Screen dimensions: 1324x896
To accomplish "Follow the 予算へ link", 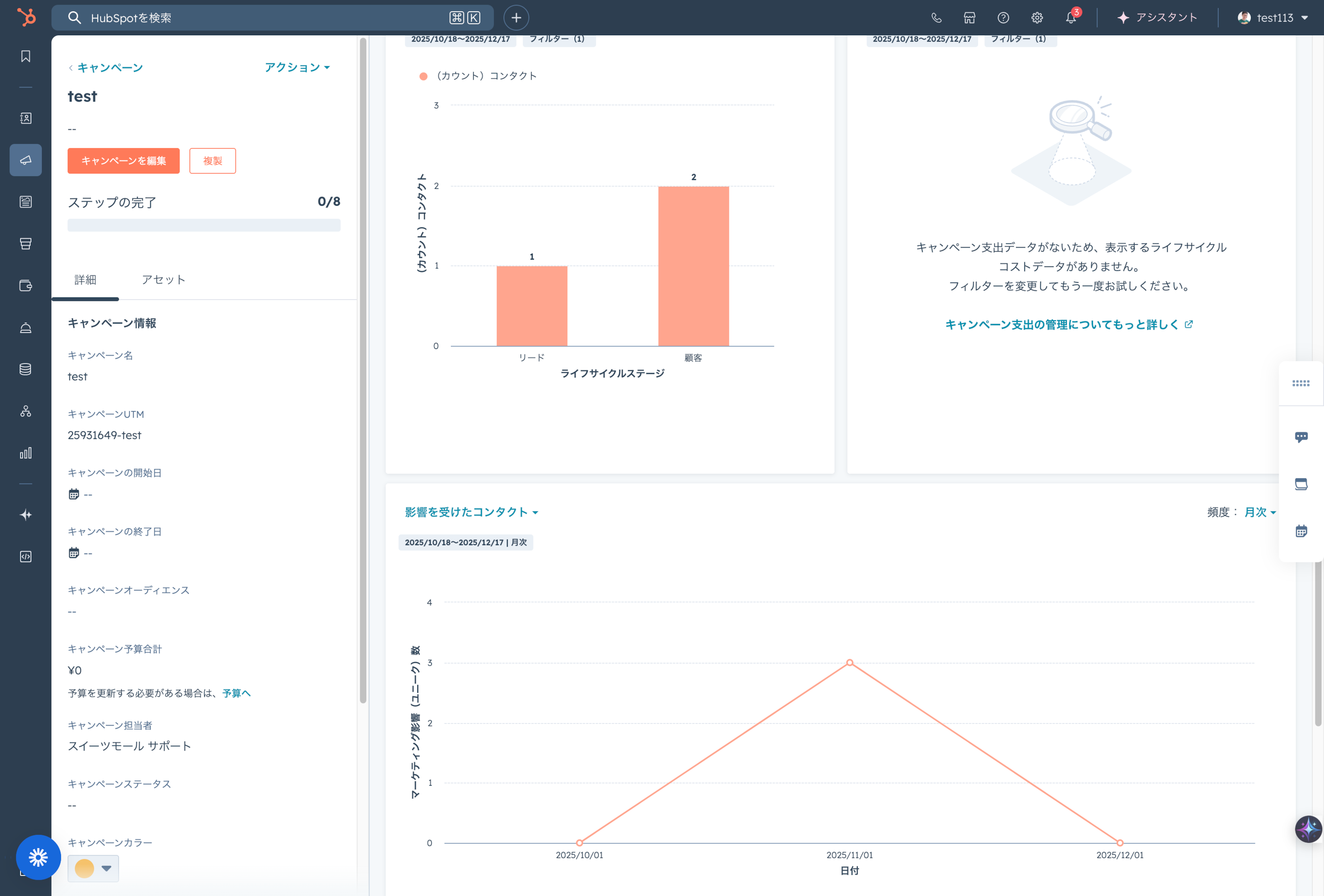I will [x=236, y=693].
